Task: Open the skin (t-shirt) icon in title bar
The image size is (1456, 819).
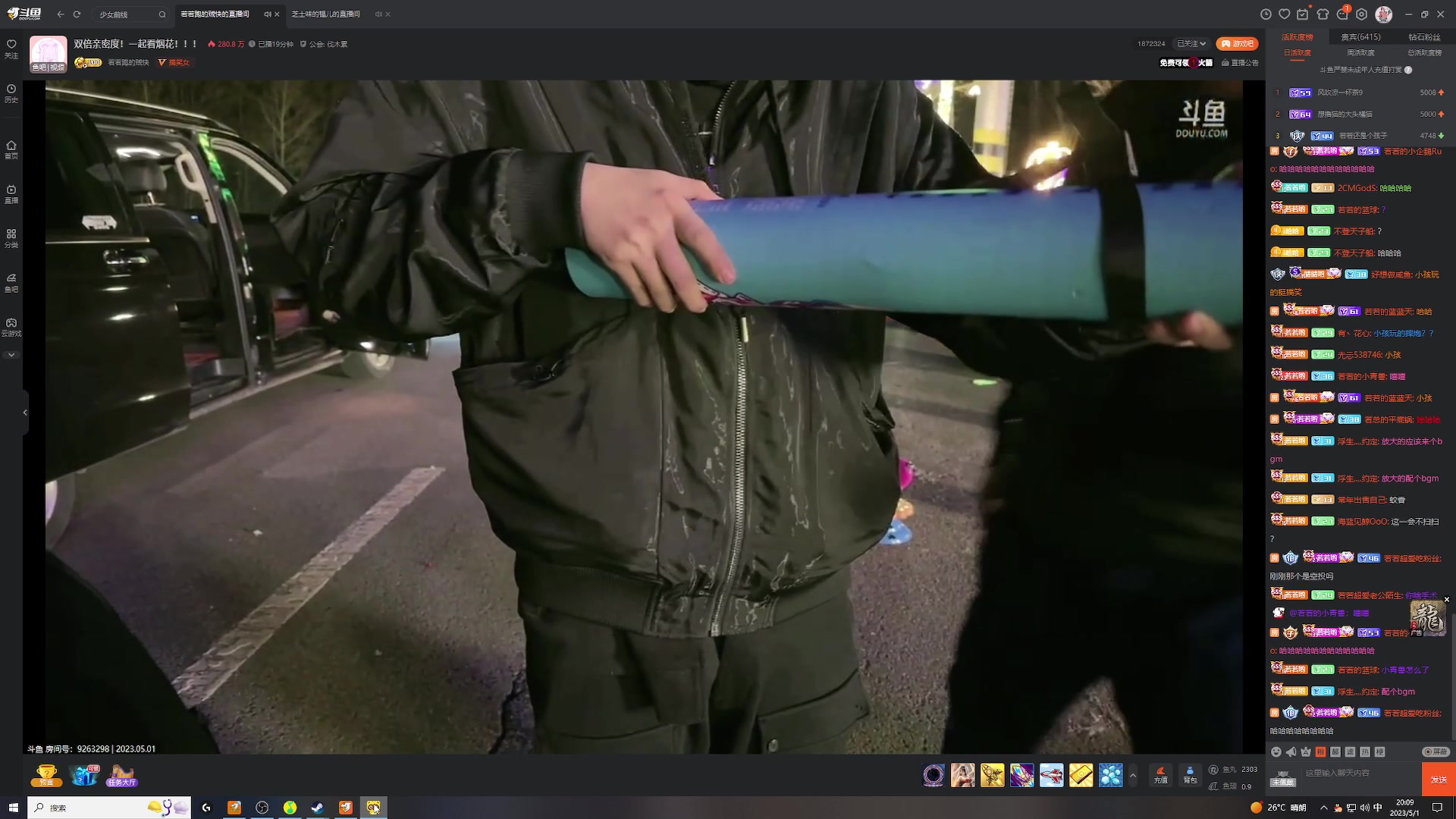Action: click(1323, 14)
